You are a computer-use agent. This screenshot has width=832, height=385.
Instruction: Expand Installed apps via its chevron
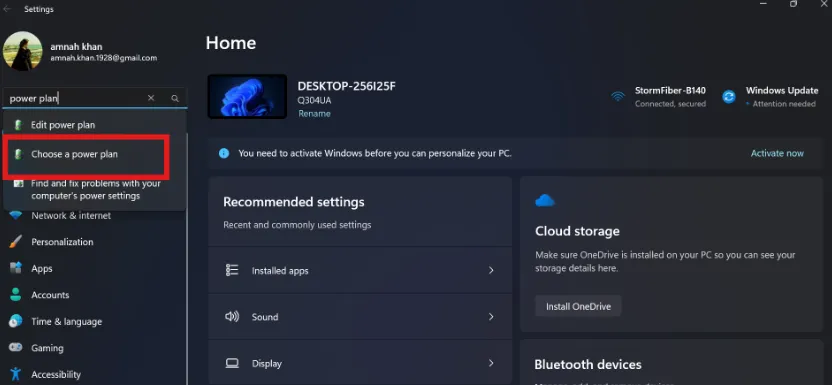pos(491,270)
